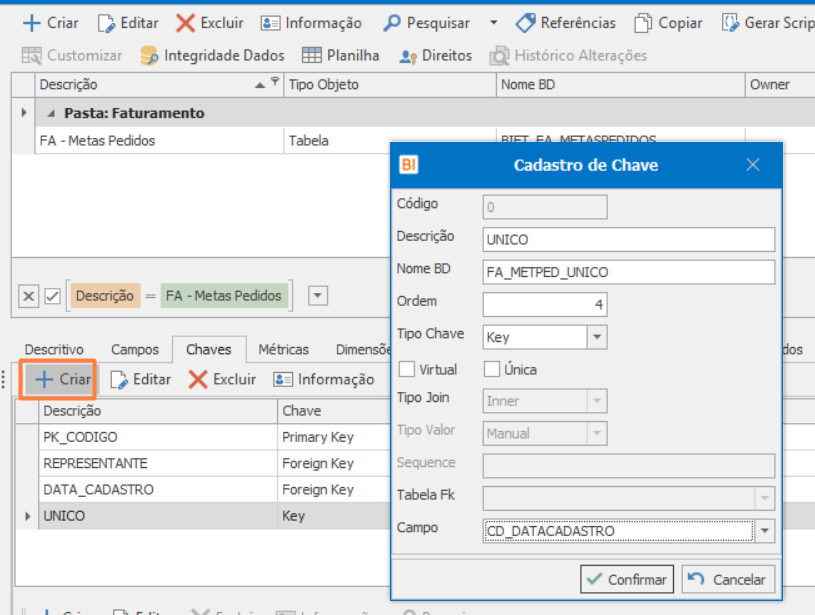The width and height of the screenshot is (815, 615).
Task: Open the Referências tool
Action: [566, 23]
